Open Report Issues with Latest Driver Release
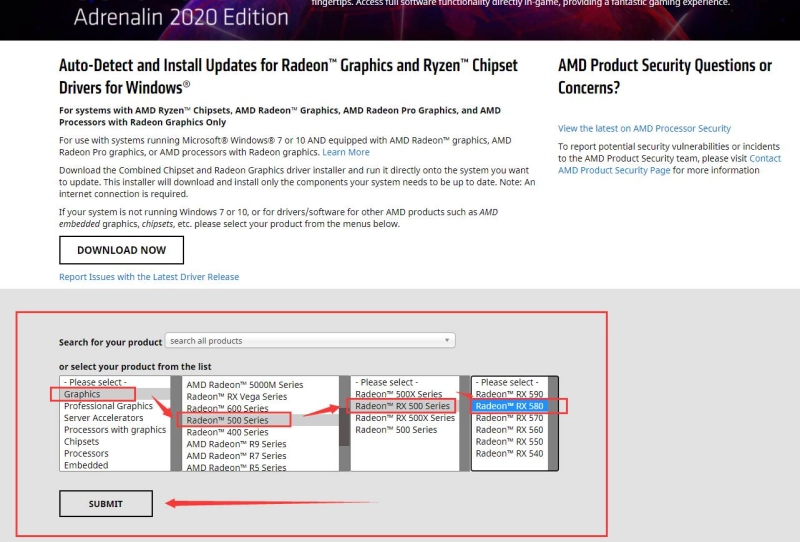Image resolution: width=800 pixels, height=542 pixels. (149, 277)
